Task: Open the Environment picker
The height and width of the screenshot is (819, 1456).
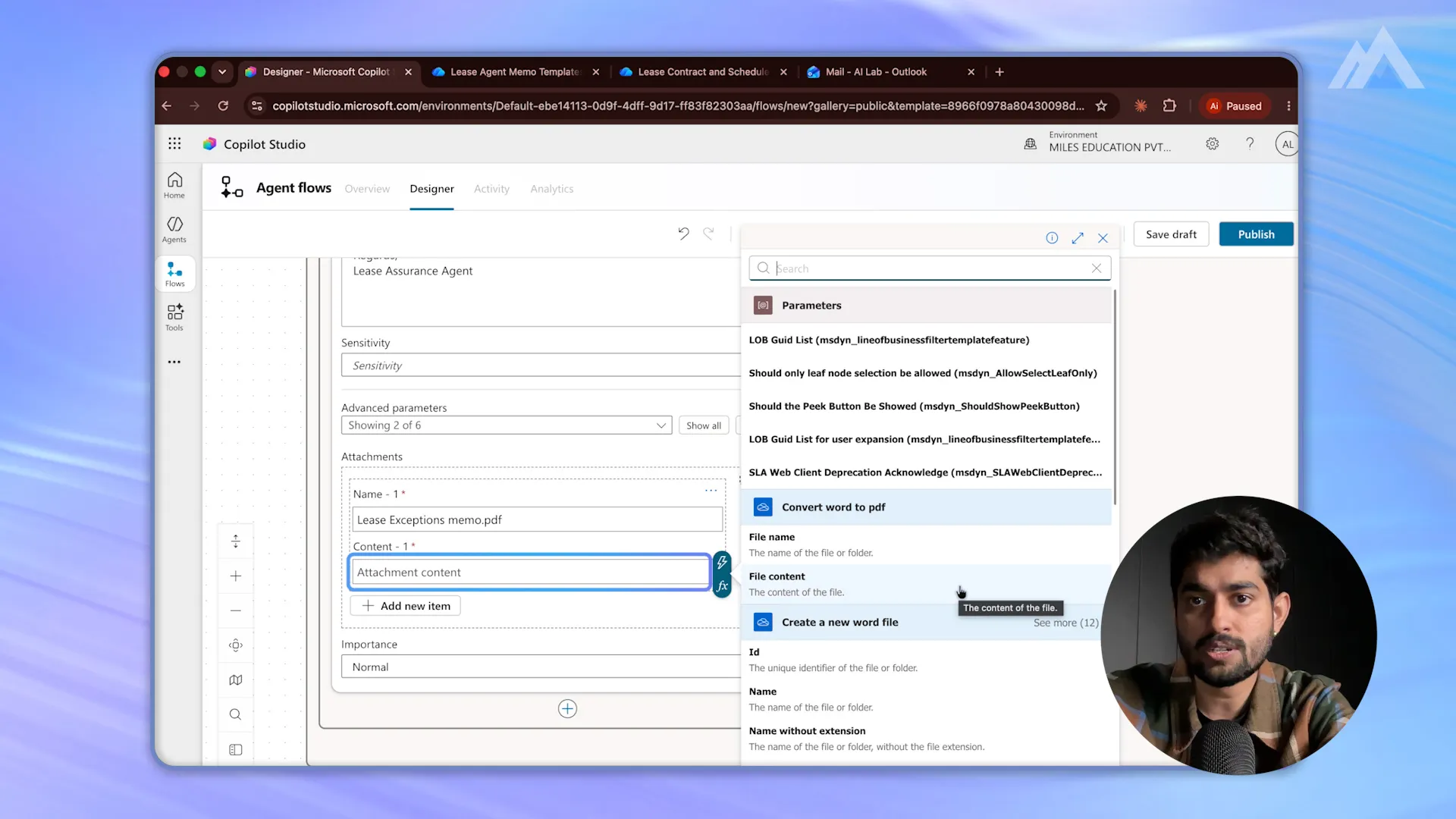Action: point(1097,142)
